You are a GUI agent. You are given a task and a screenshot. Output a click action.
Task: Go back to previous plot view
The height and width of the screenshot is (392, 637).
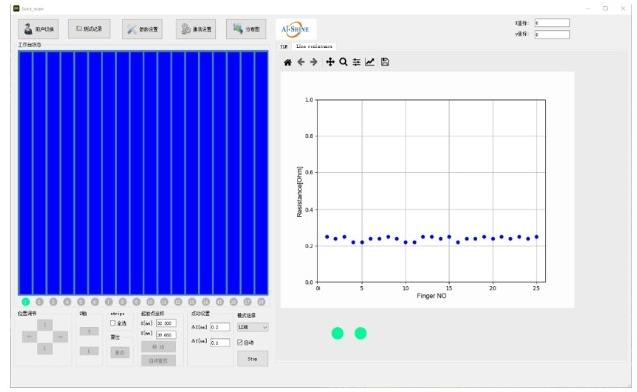(301, 62)
